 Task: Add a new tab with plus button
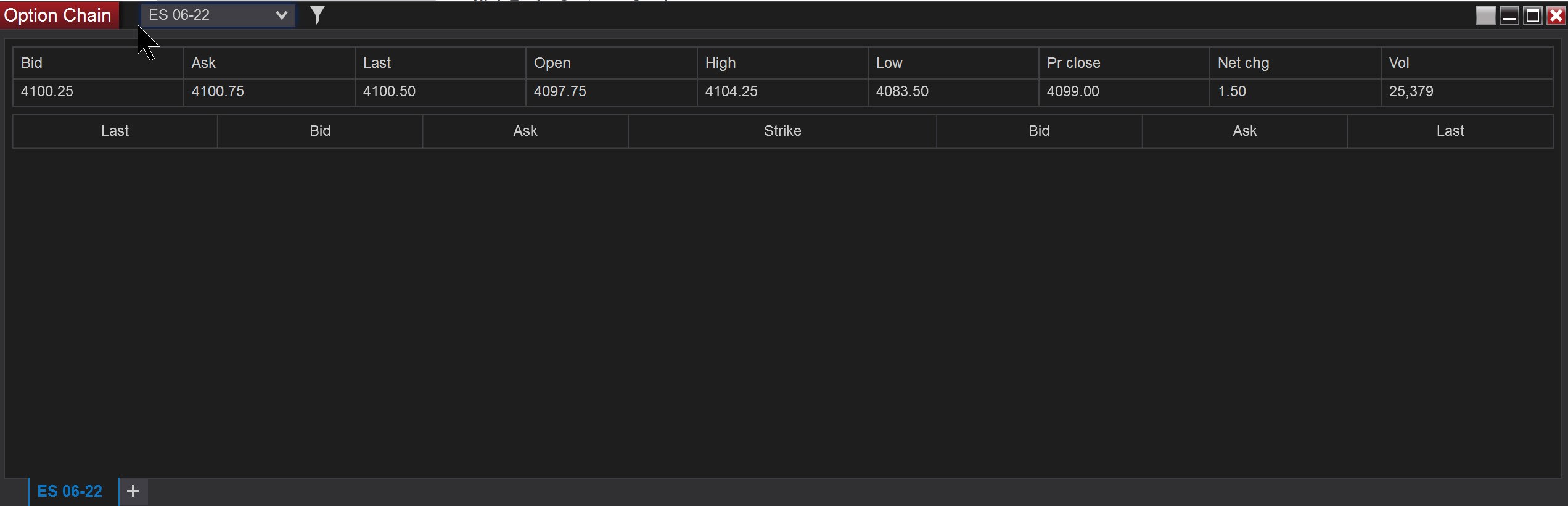[133, 491]
